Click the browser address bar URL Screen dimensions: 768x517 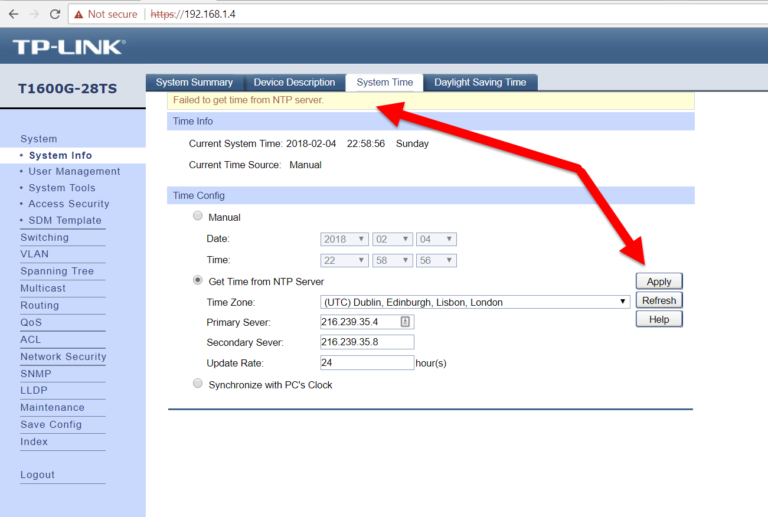pos(193,14)
